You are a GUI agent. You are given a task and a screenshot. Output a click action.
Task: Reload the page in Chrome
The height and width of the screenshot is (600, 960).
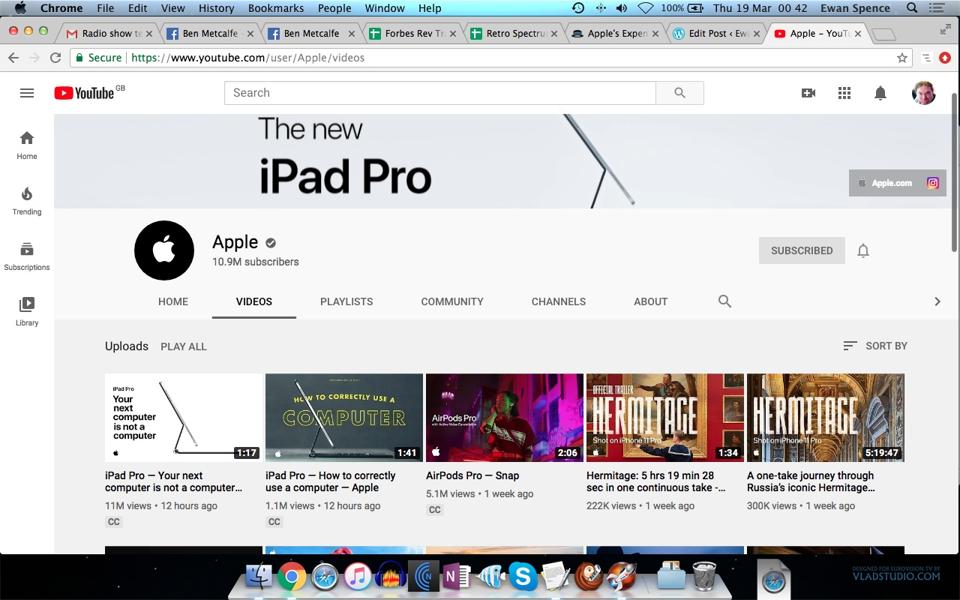point(55,58)
